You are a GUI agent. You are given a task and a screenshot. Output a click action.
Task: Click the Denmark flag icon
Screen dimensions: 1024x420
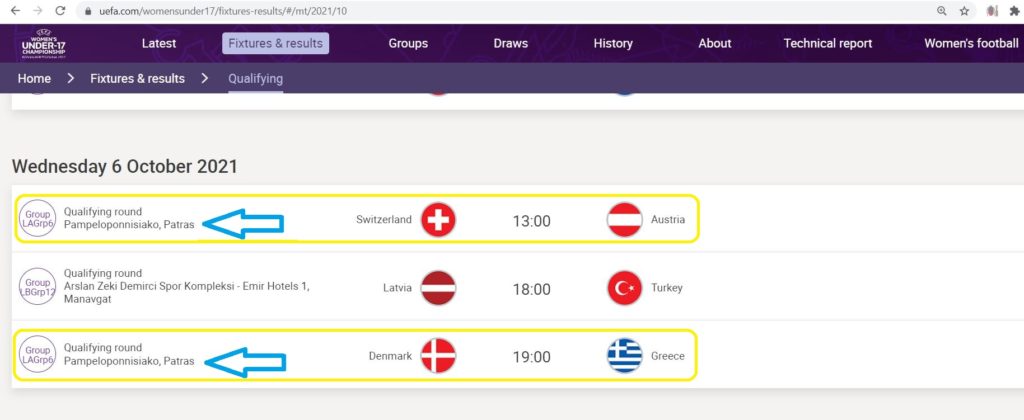pyautogui.click(x=438, y=356)
